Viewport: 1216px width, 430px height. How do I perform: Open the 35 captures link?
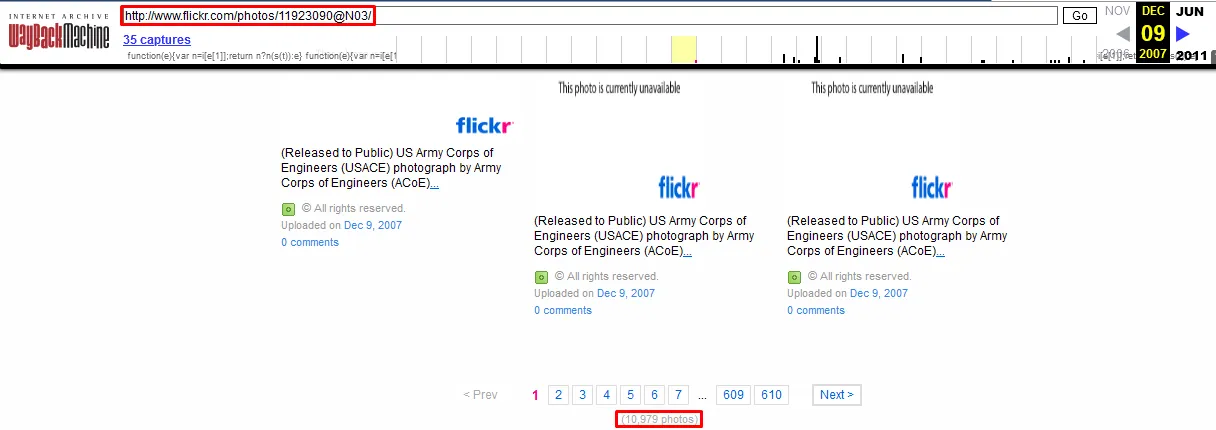(x=157, y=40)
